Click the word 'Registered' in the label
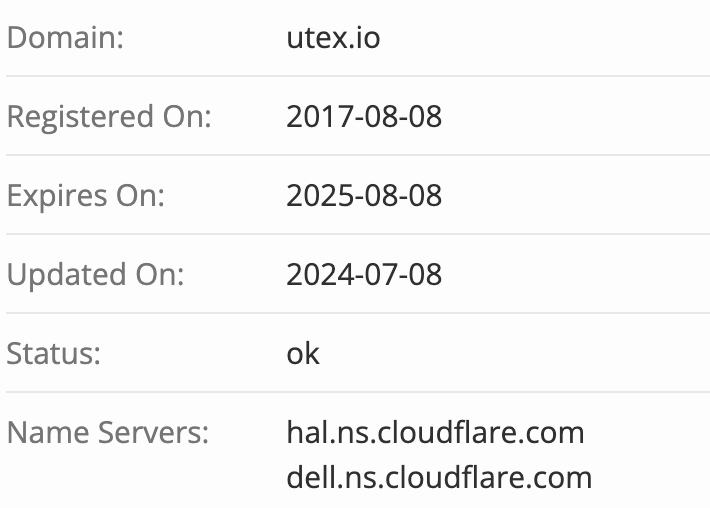This screenshot has width=710, height=508. click(77, 117)
